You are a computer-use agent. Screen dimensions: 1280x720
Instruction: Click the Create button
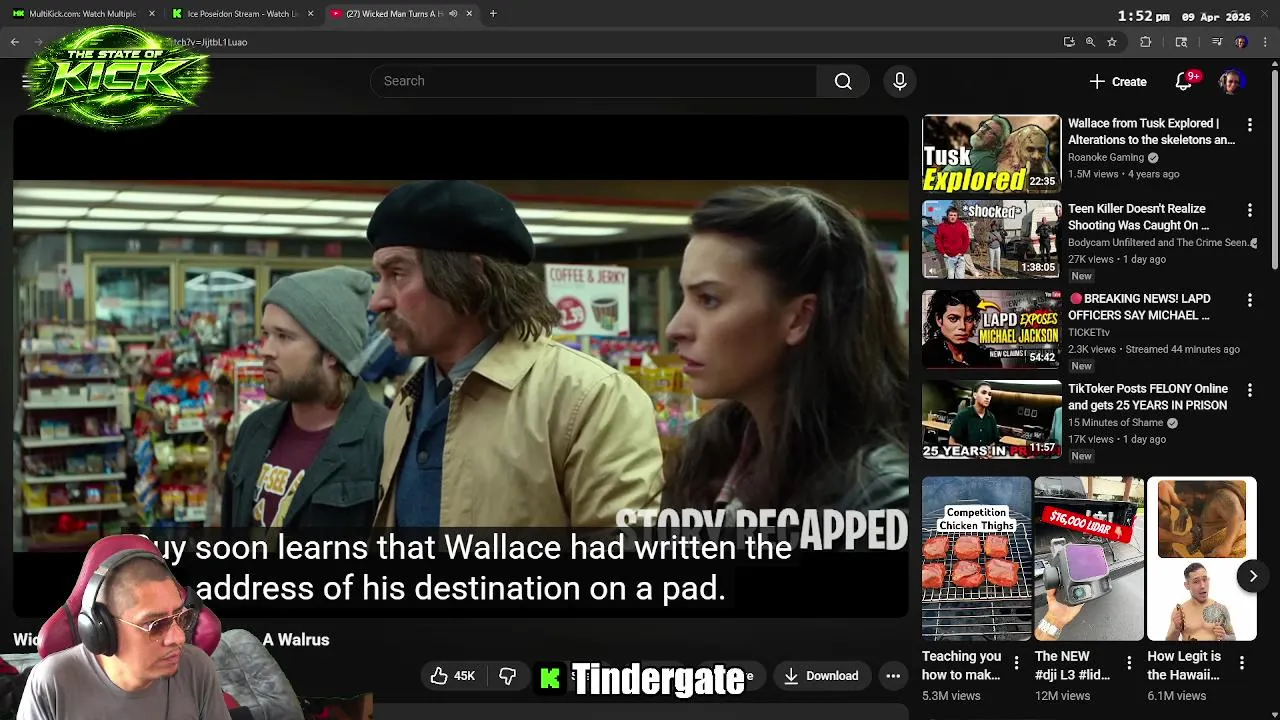tap(1118, 81)
